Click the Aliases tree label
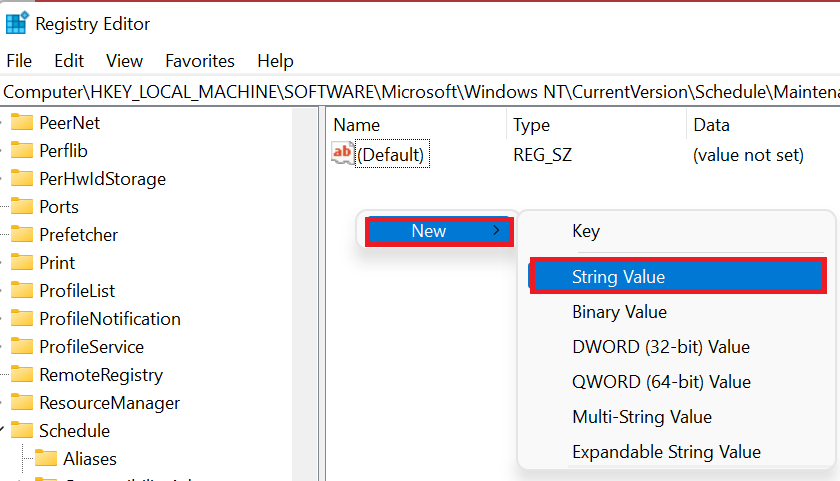 click(90, 459)
